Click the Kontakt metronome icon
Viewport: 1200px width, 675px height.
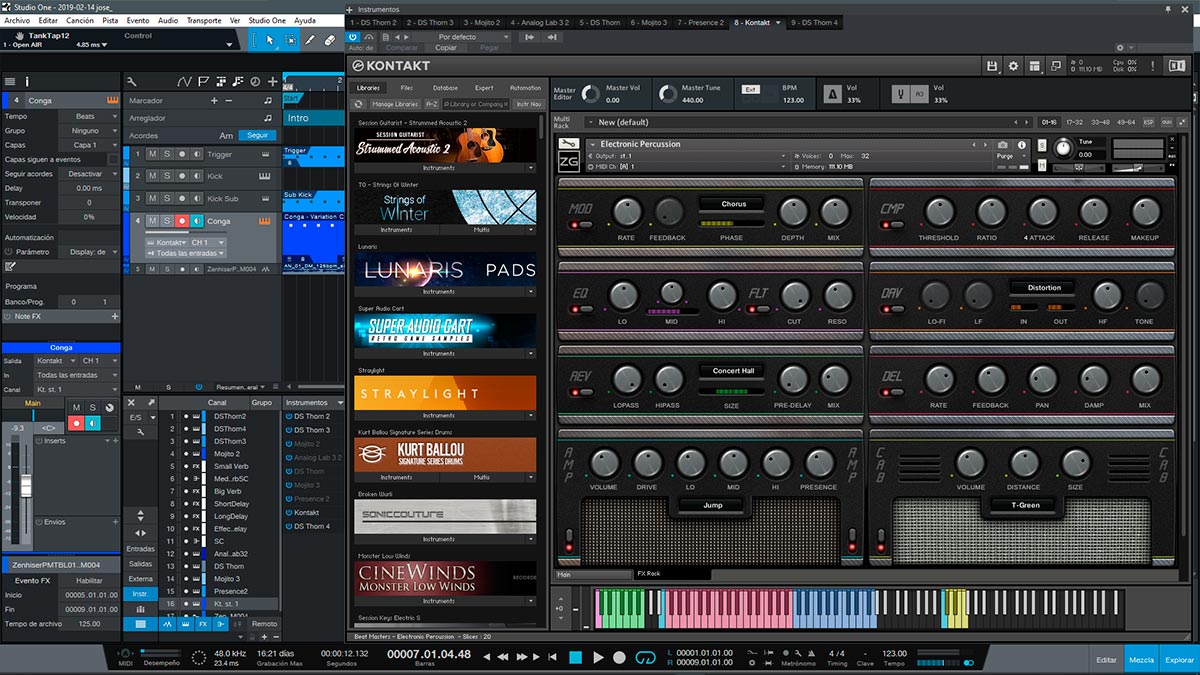click(832, 95)
